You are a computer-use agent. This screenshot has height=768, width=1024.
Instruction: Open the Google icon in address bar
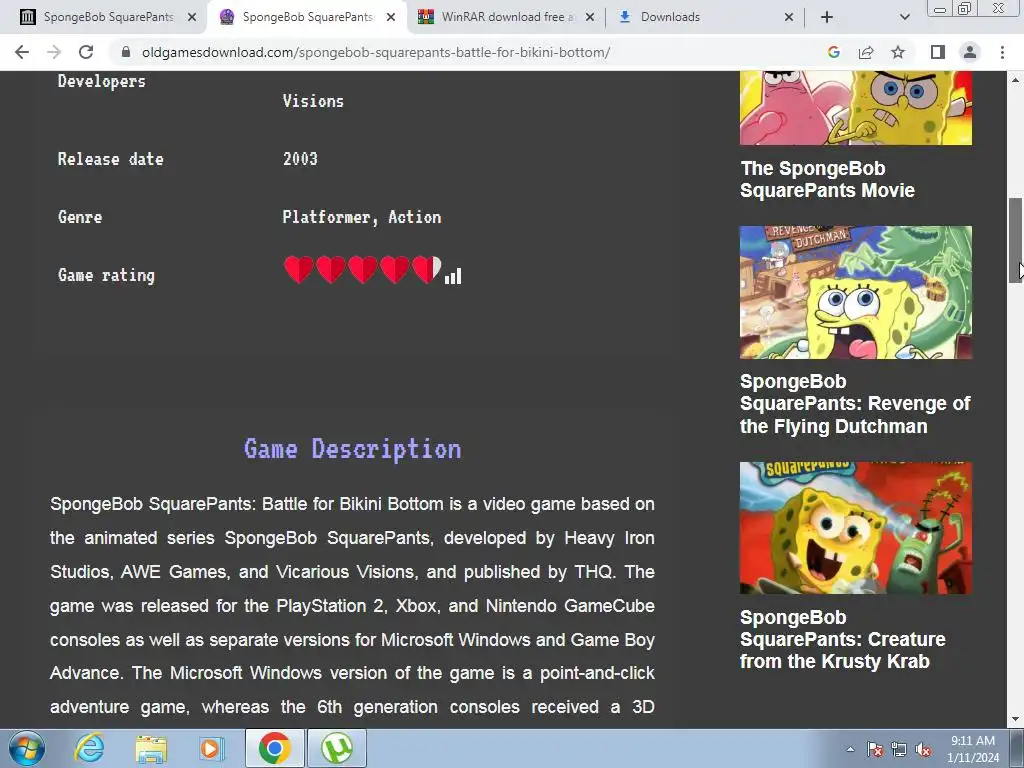pyautogui.click(x=833, y=52)
